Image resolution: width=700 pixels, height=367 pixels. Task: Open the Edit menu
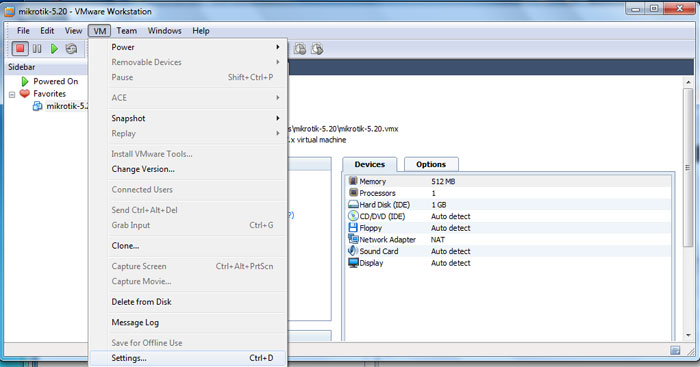click(x=47, y=31)
